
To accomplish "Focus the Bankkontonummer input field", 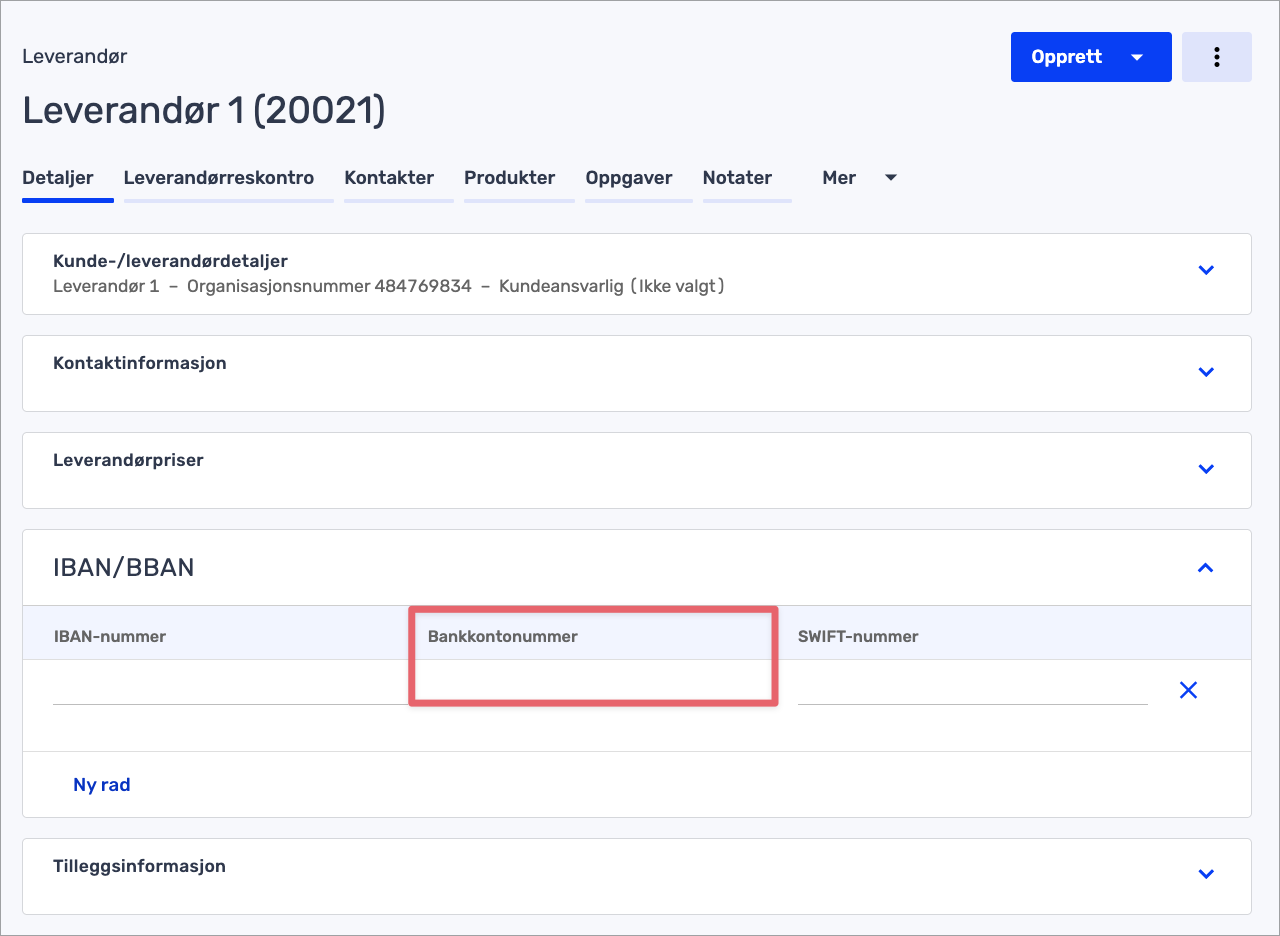I will click(593, 685).
